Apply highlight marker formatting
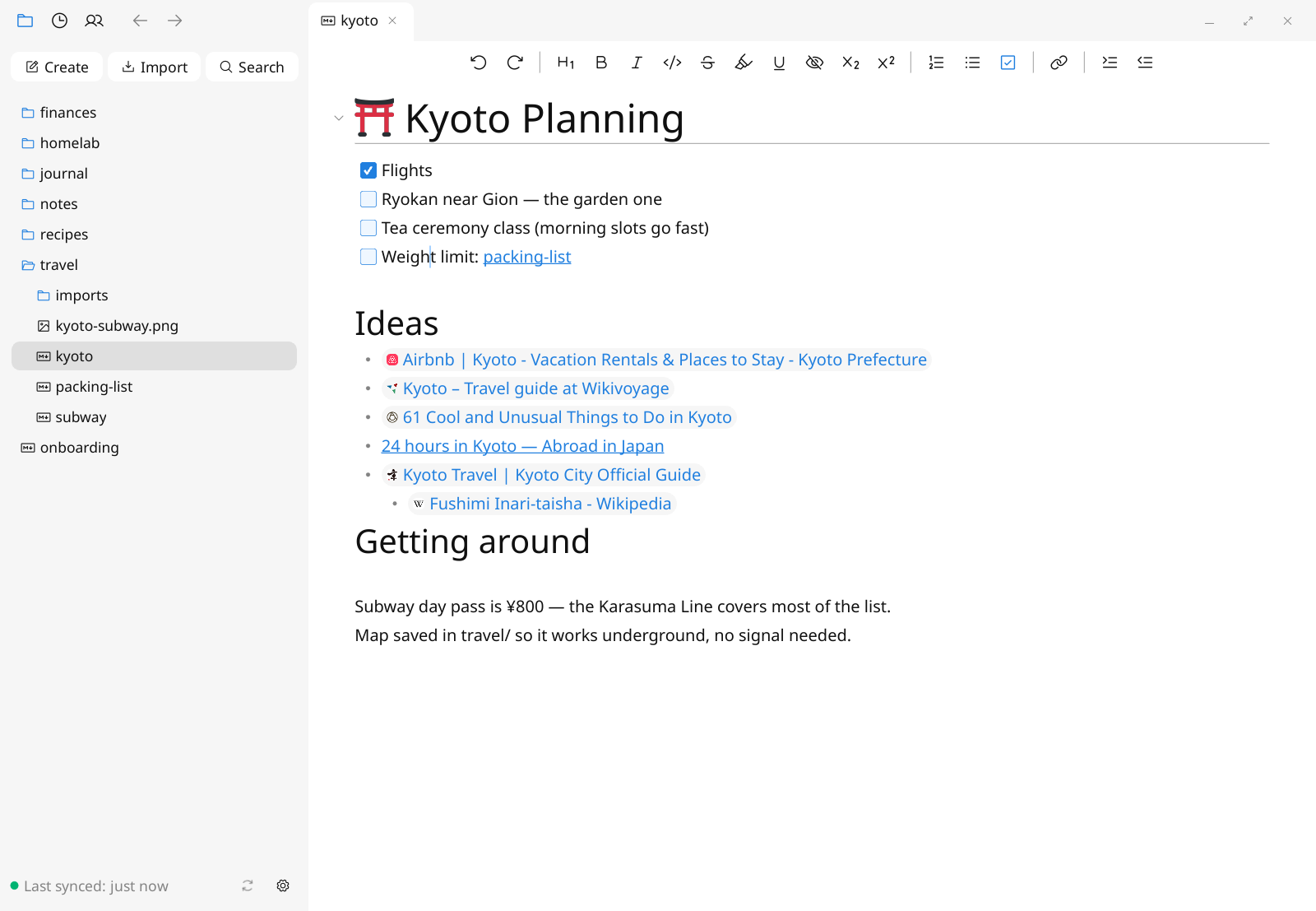This screenshot has width=1316, height=911. coord(744,63)
